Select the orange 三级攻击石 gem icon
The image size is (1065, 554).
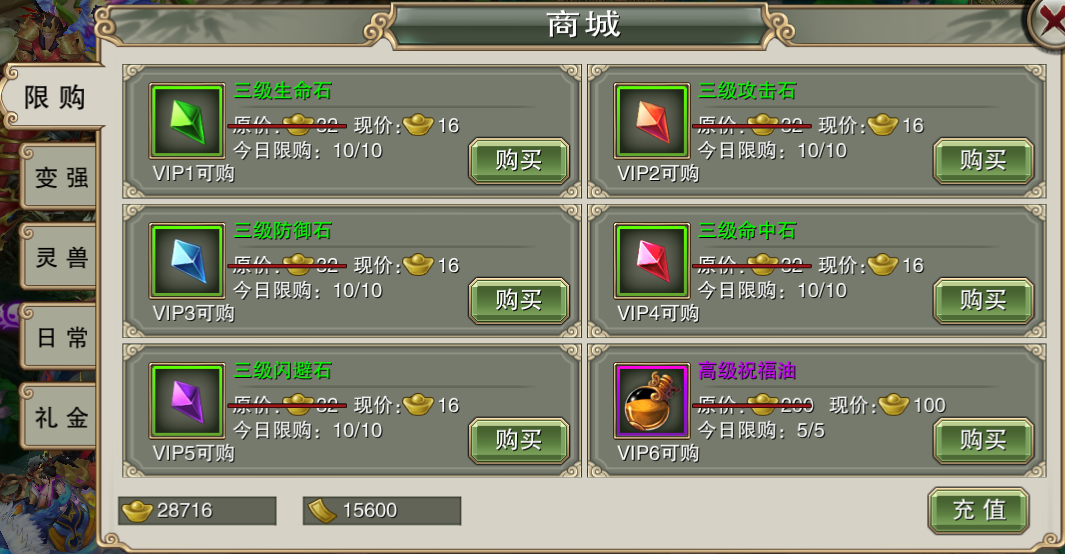pos(651,121)
